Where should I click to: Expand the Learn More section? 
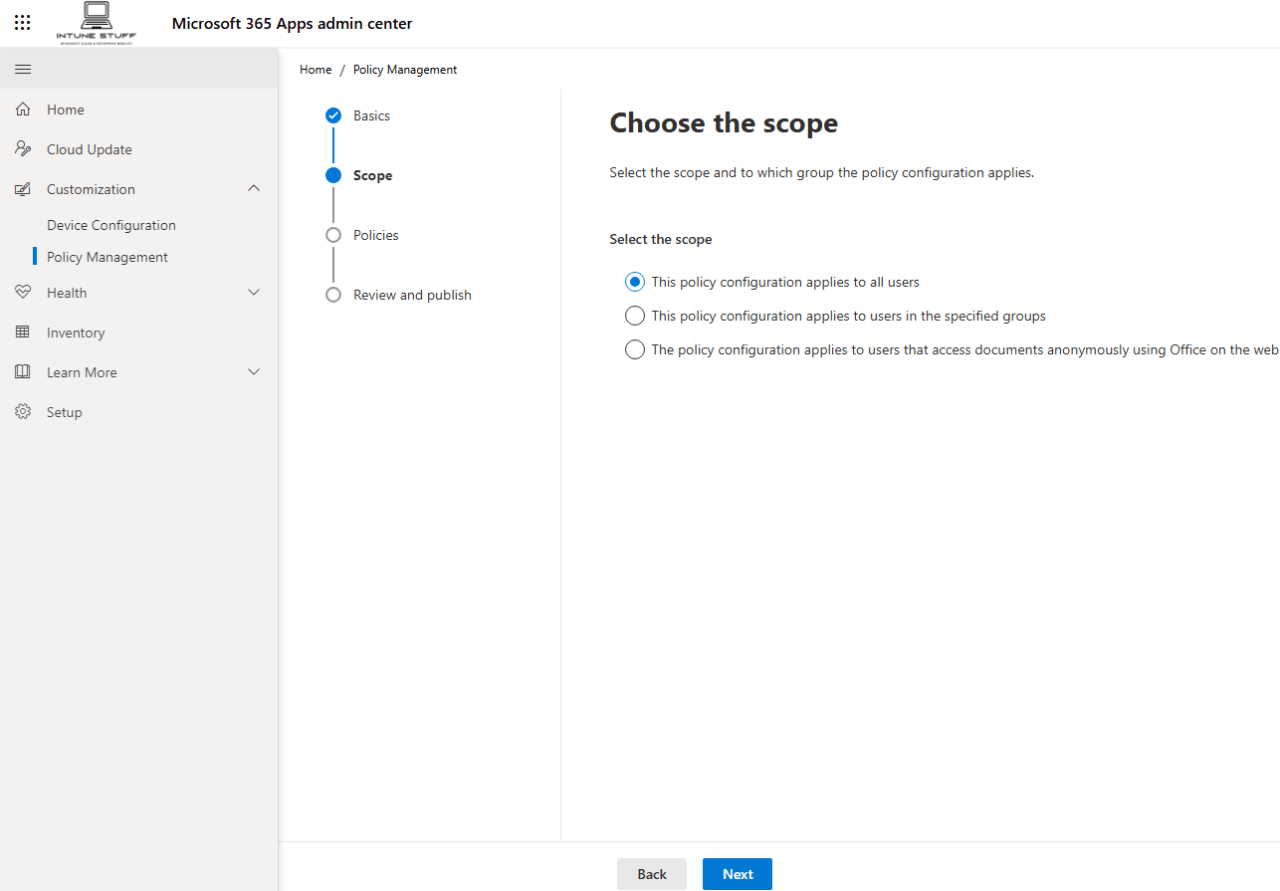pyautogui.click(x=254, y=371)
